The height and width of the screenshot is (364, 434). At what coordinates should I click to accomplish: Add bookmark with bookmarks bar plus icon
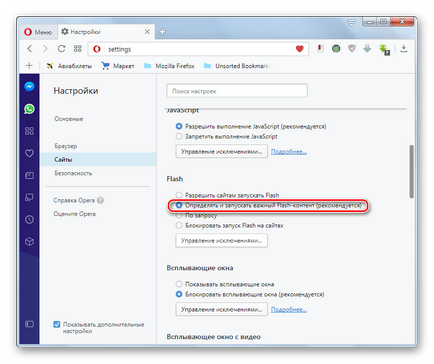[29, 66]
